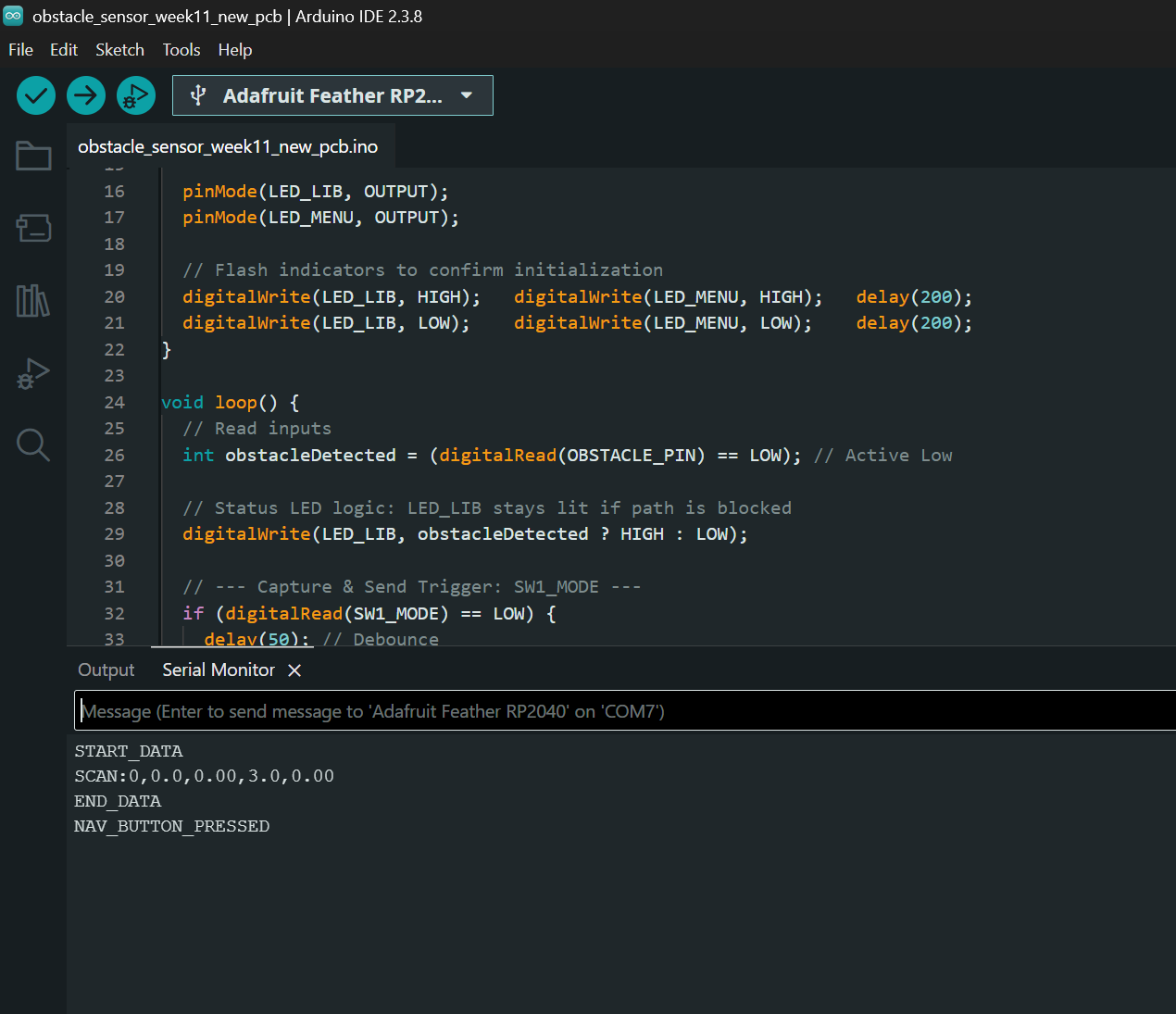Click 'pinMode(LED_MENU, OUTPUT);' line

[x=320, y=218]
